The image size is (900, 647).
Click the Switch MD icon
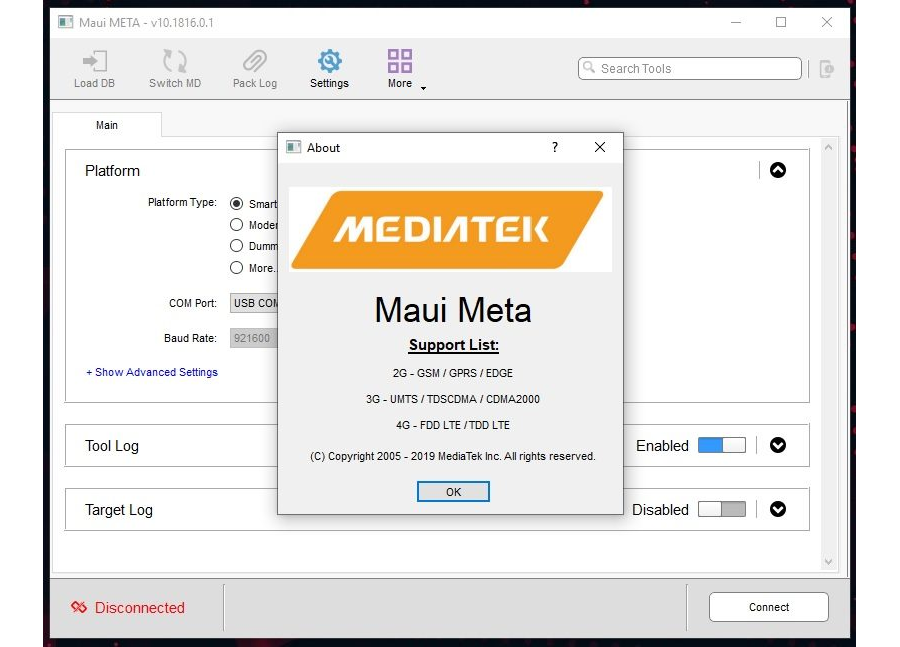[x=175, y=63]
